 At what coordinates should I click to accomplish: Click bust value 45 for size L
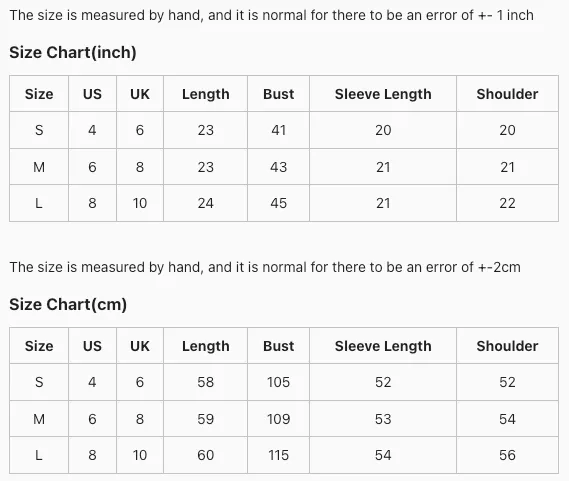pyautogui.click(x=278, y=203)
